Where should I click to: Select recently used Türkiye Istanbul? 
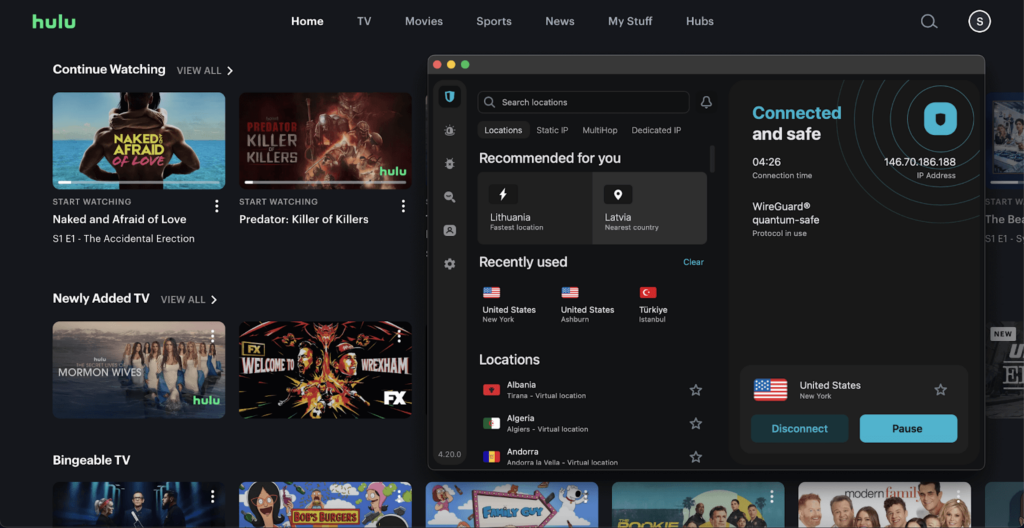coord(653,305)
